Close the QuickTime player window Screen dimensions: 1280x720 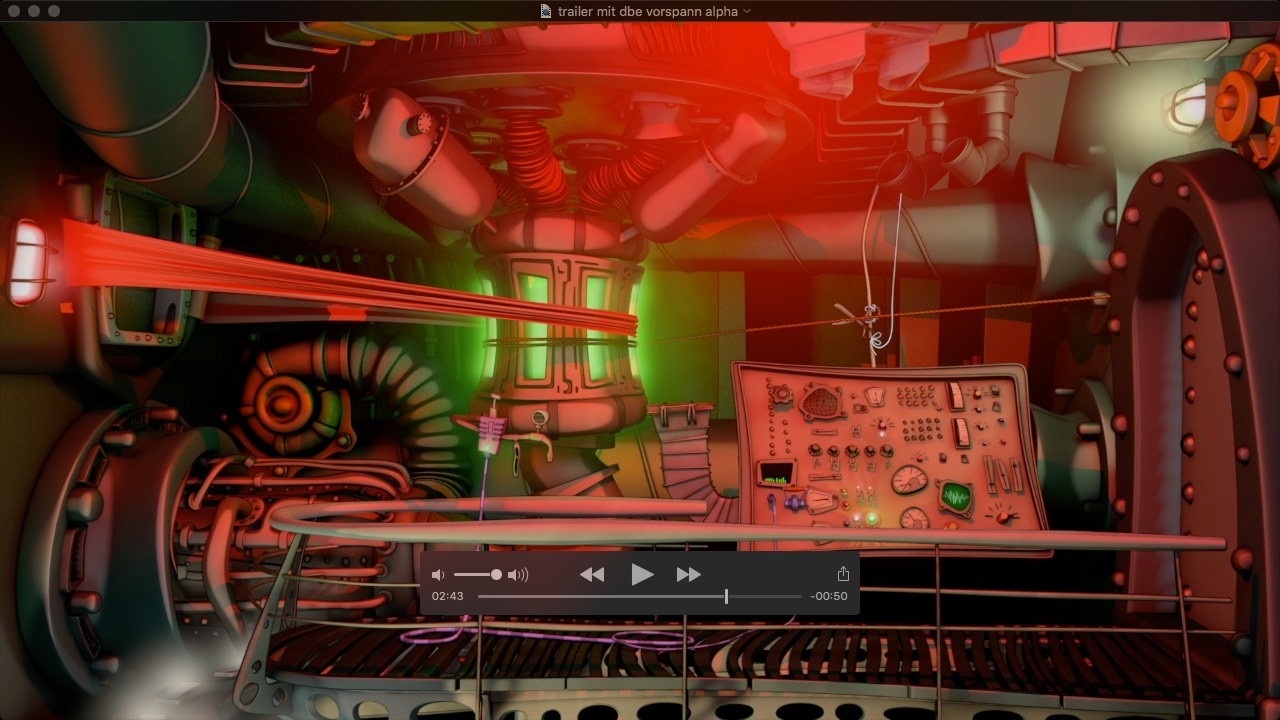pyautogui.click(x=13, y=11)
